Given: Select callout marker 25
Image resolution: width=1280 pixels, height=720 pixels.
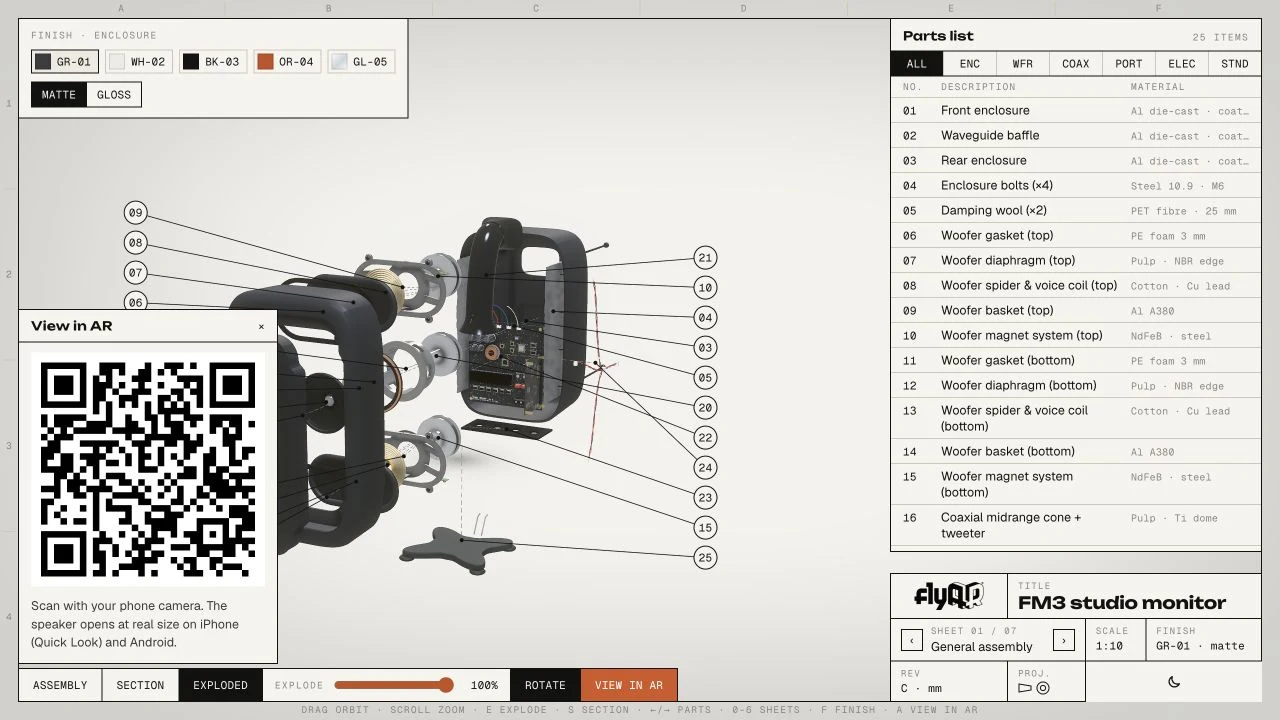Looking at the screenshot, I should click(705, 558).
